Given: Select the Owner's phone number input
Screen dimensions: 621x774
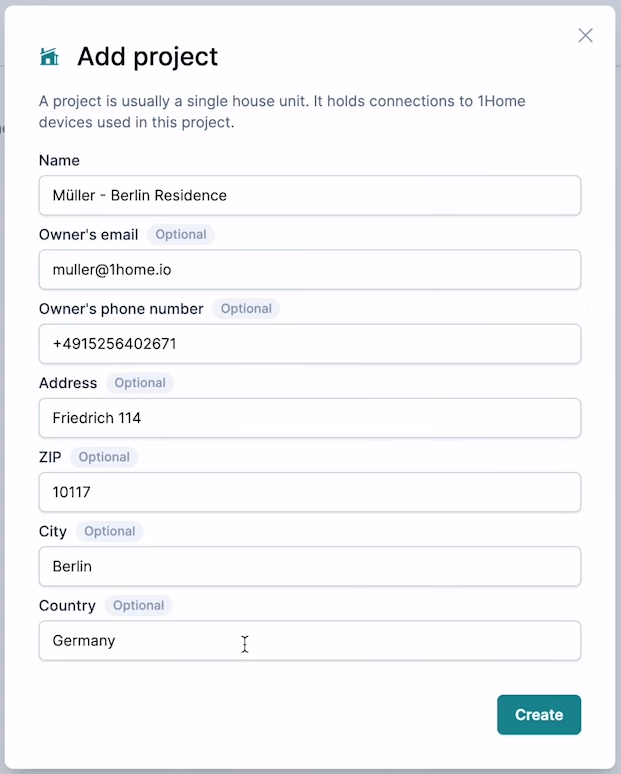Looking at the screenshot, I should [x=309, y=344].
